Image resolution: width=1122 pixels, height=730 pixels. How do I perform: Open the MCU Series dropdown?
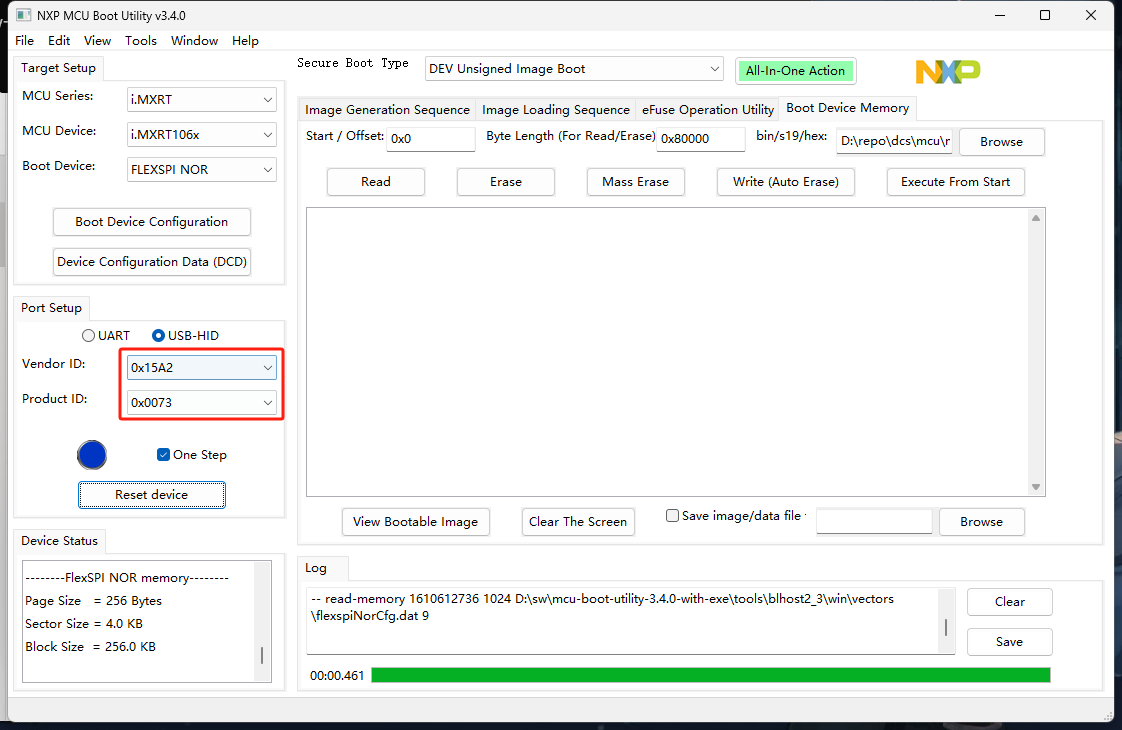[x=201, y=99]
